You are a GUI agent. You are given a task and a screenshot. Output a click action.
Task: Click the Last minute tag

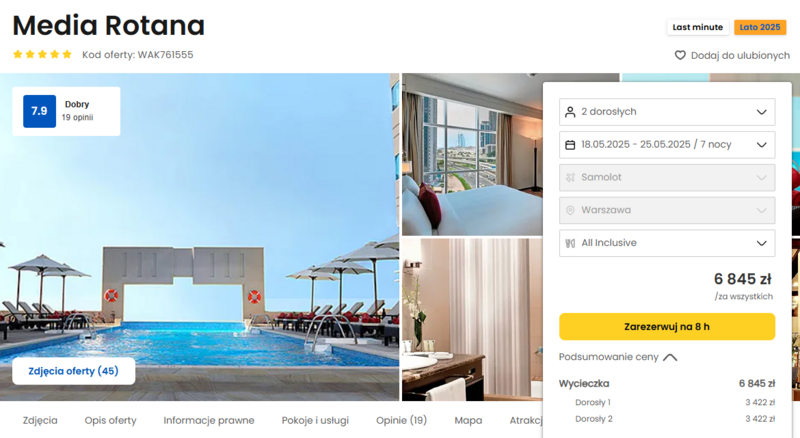[x=697, y=27]
